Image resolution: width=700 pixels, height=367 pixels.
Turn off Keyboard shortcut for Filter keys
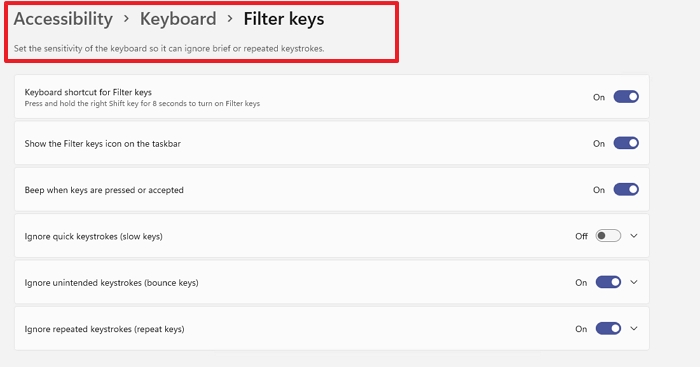click(626, 97)
